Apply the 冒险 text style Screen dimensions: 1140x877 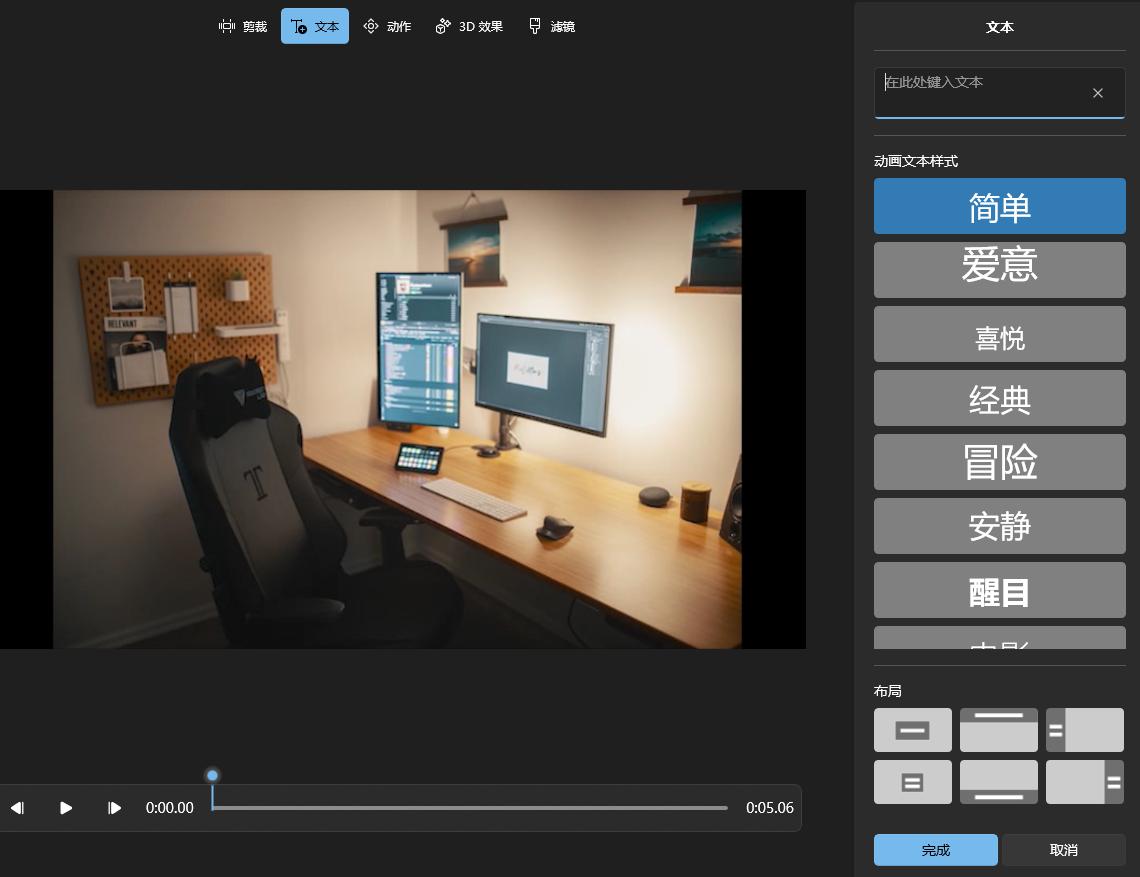pyautogui.click(x=999, y=462)
